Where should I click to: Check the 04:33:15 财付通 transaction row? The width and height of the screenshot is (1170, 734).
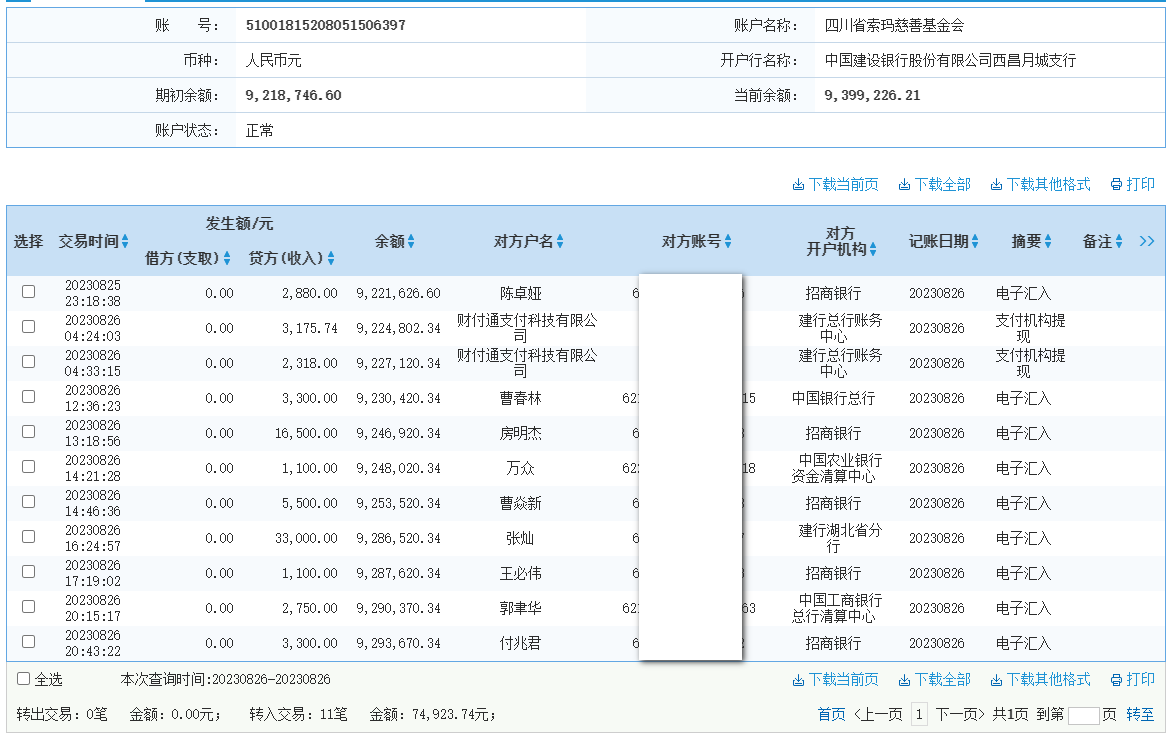click(28, 362)
